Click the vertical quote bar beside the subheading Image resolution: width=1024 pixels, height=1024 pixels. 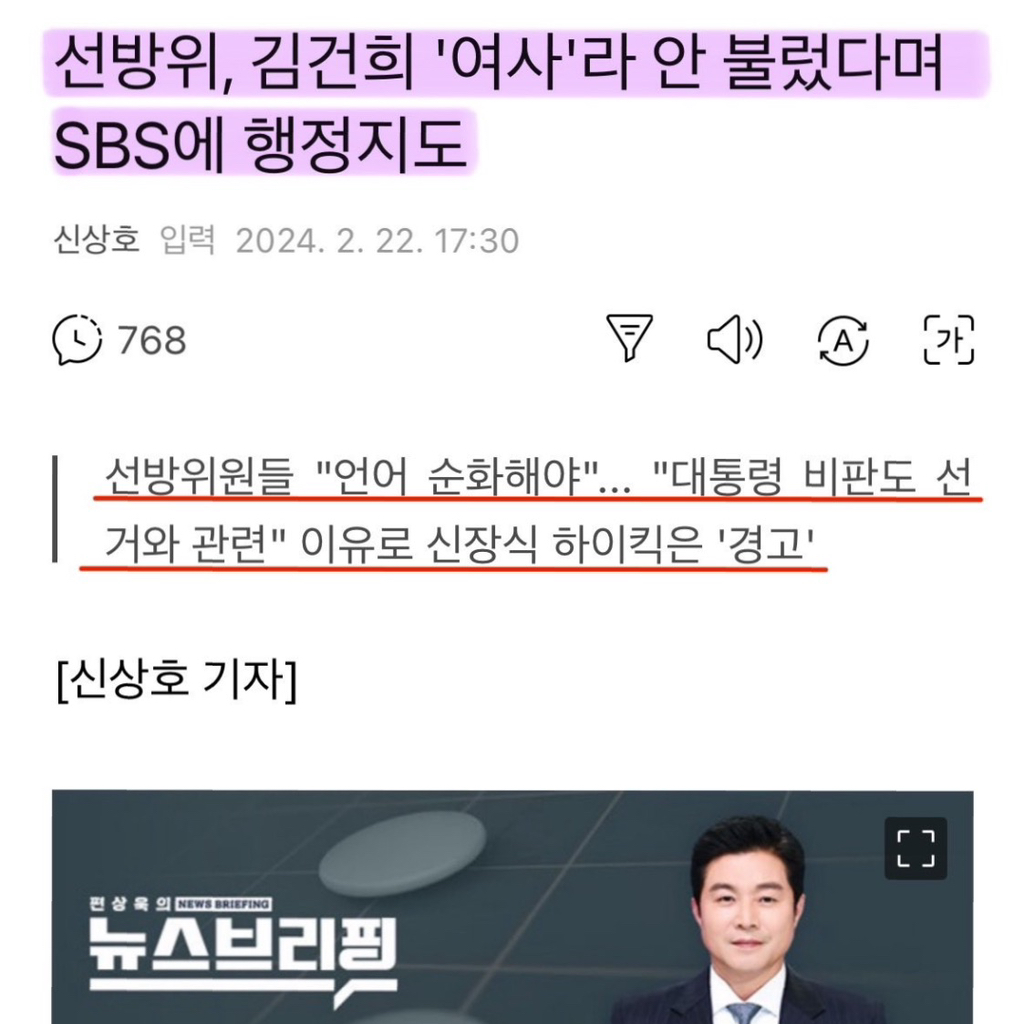tap(55, 509)
